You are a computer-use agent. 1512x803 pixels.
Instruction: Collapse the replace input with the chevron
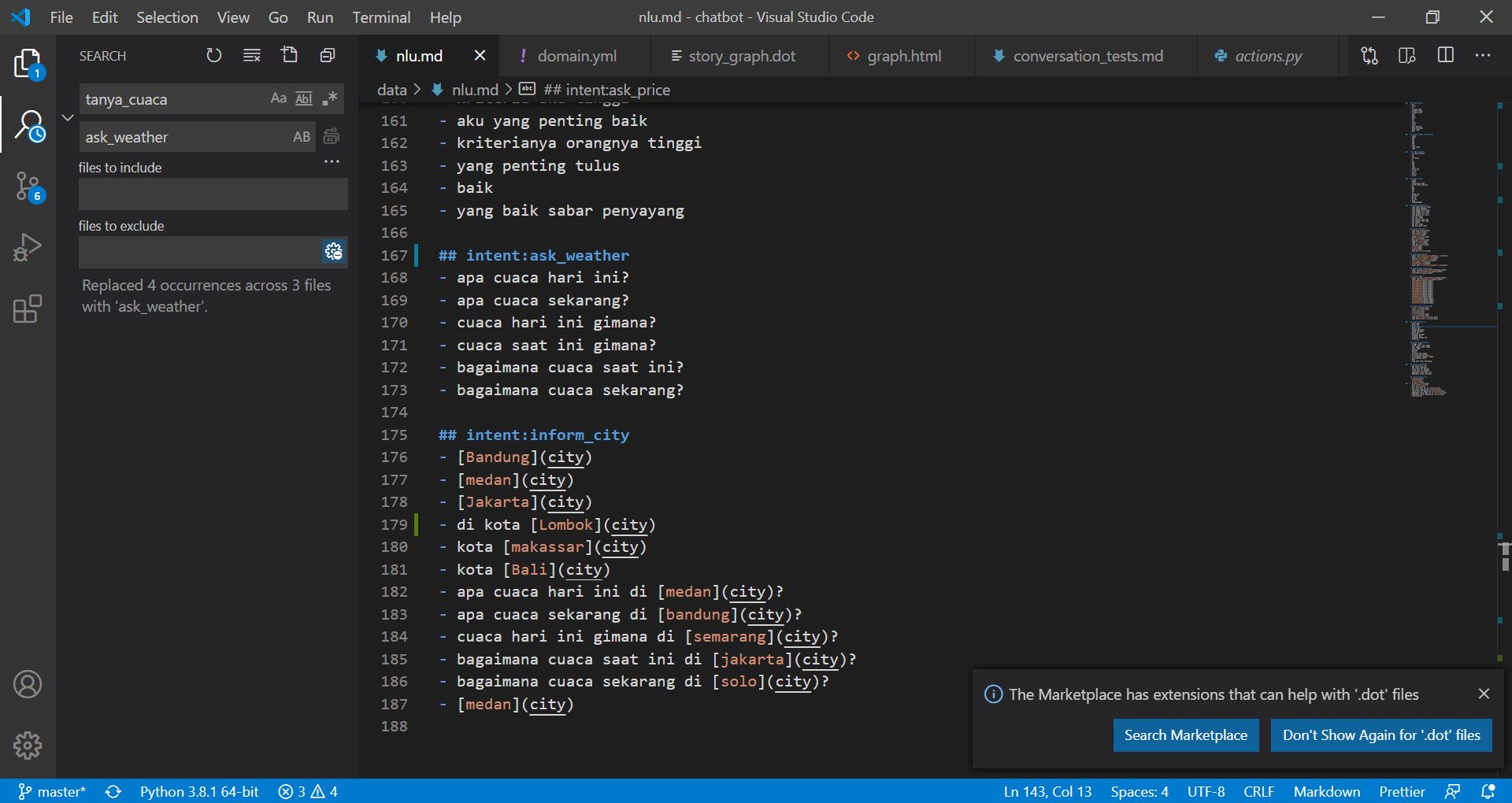tap(68, 117)
